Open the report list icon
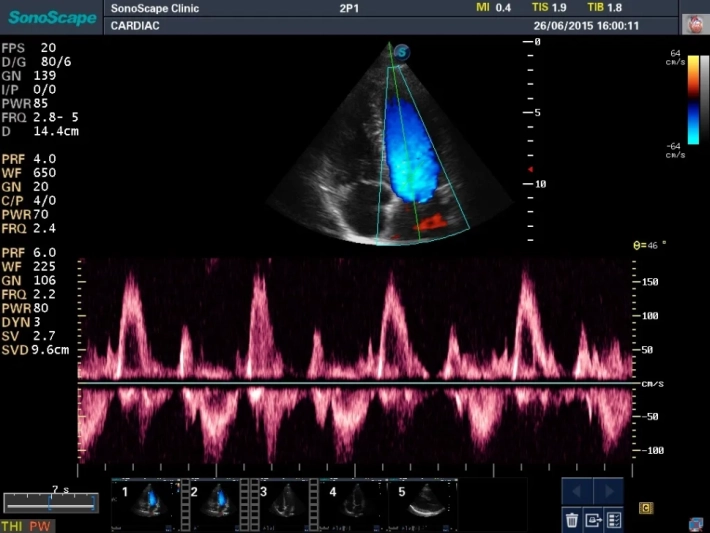 [x=614, y=519]
